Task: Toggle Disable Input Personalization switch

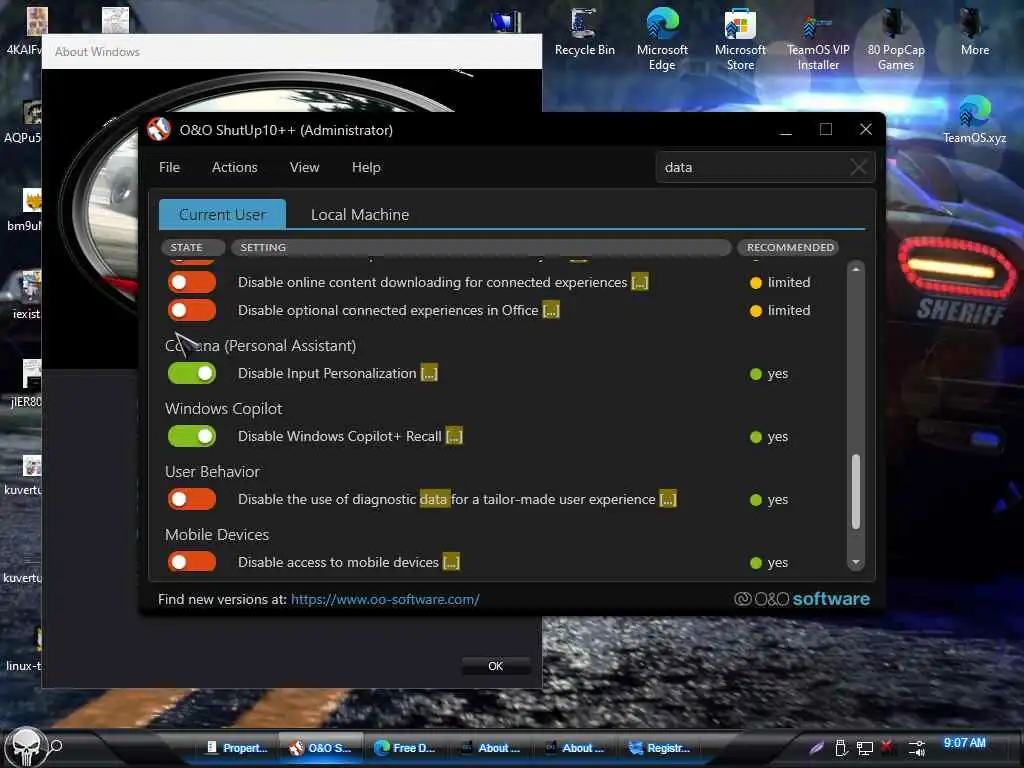Action: [191, 374]
